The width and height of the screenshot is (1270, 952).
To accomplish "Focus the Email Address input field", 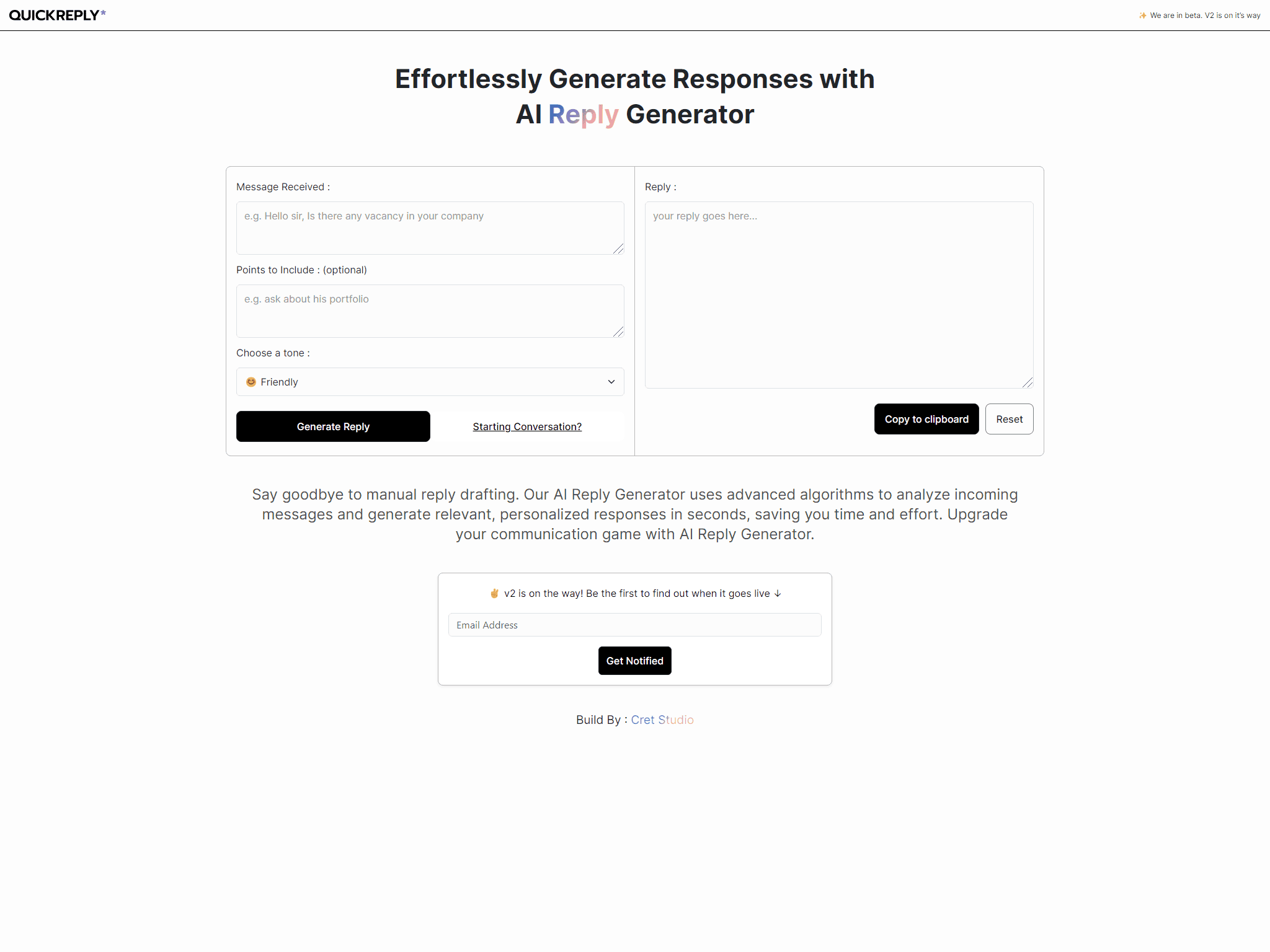I will click(635, 625).
